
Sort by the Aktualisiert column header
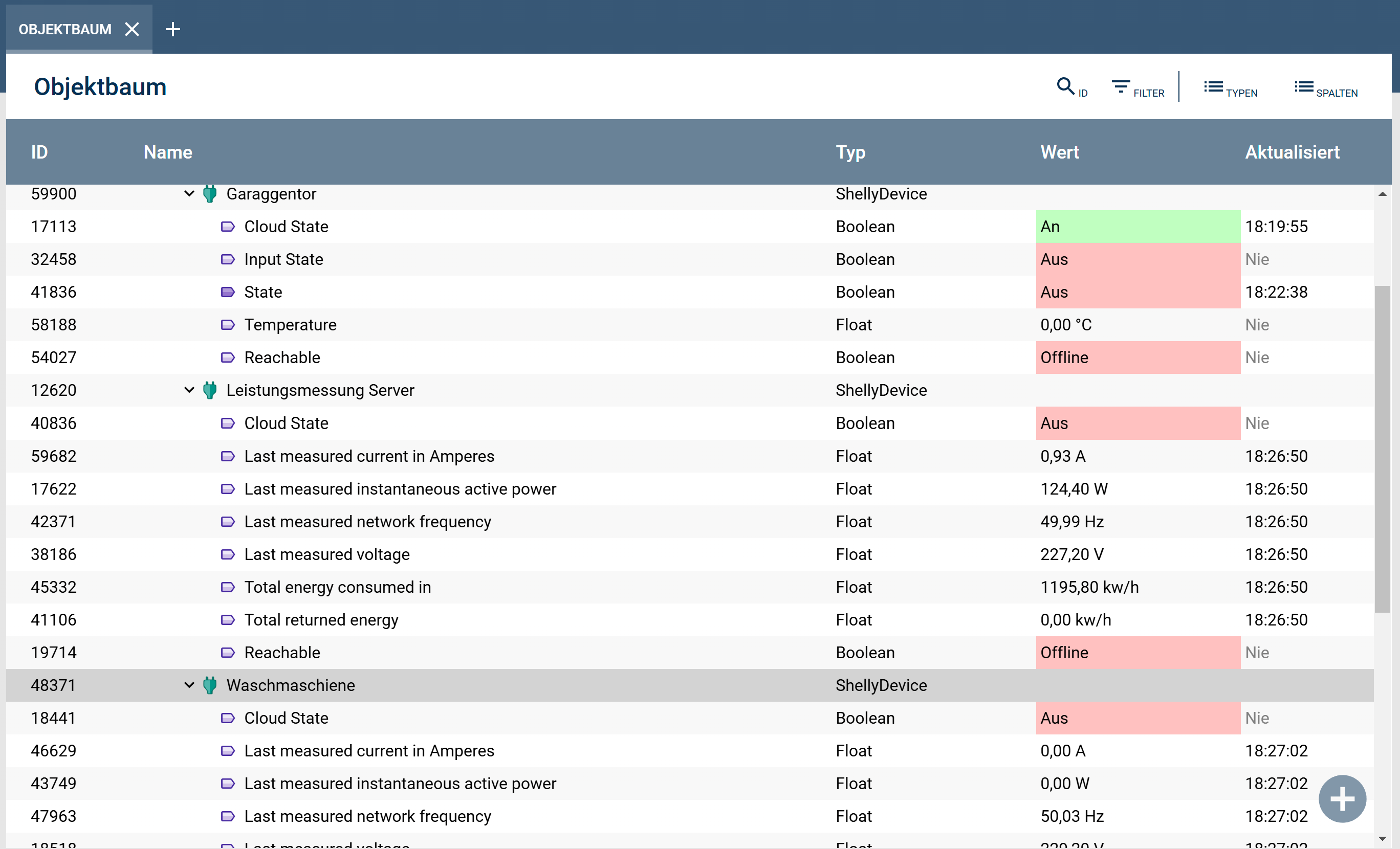(x=1292, y=152)
